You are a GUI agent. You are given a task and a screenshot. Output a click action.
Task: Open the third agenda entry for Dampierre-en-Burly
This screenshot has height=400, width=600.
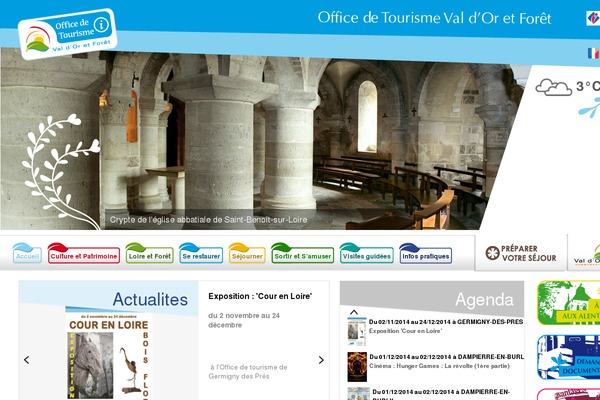pos(441,394)
